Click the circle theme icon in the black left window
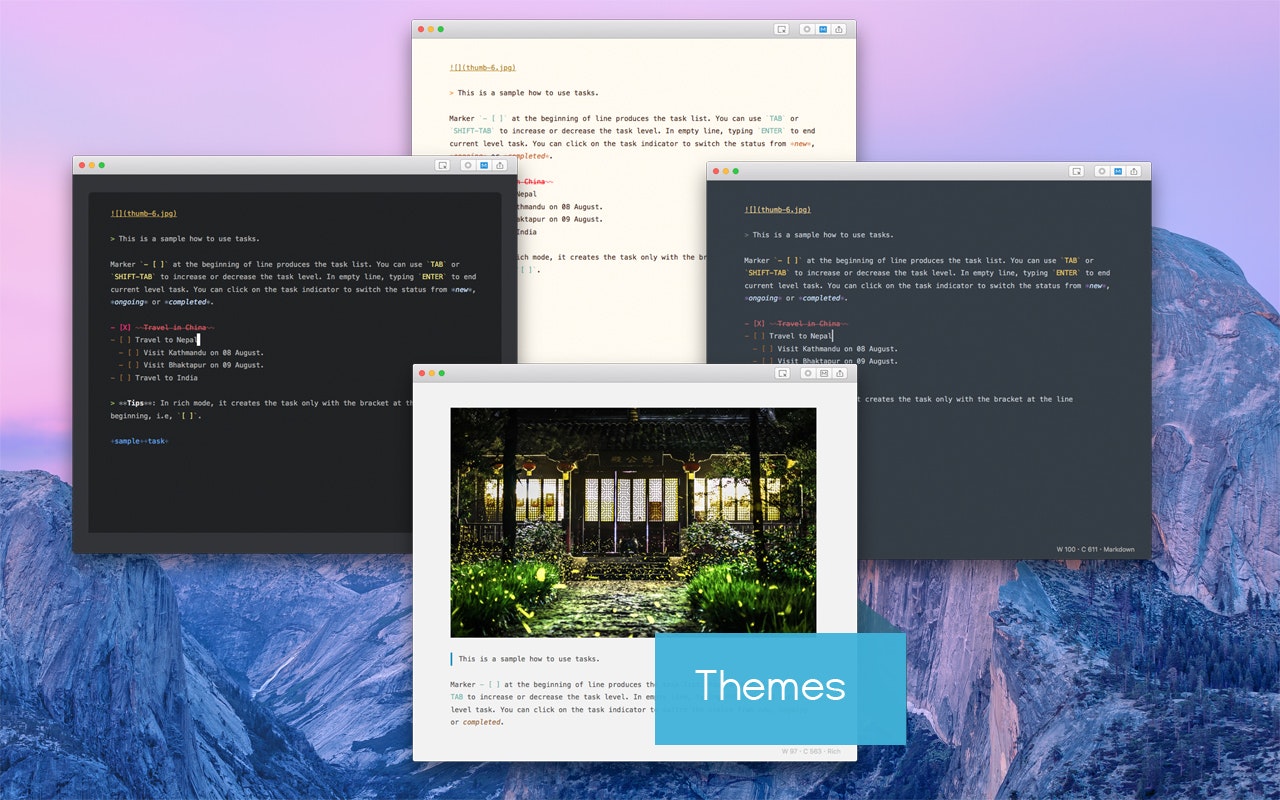The width and height of the screenshot is (1280, 800). tap(468, 165)
